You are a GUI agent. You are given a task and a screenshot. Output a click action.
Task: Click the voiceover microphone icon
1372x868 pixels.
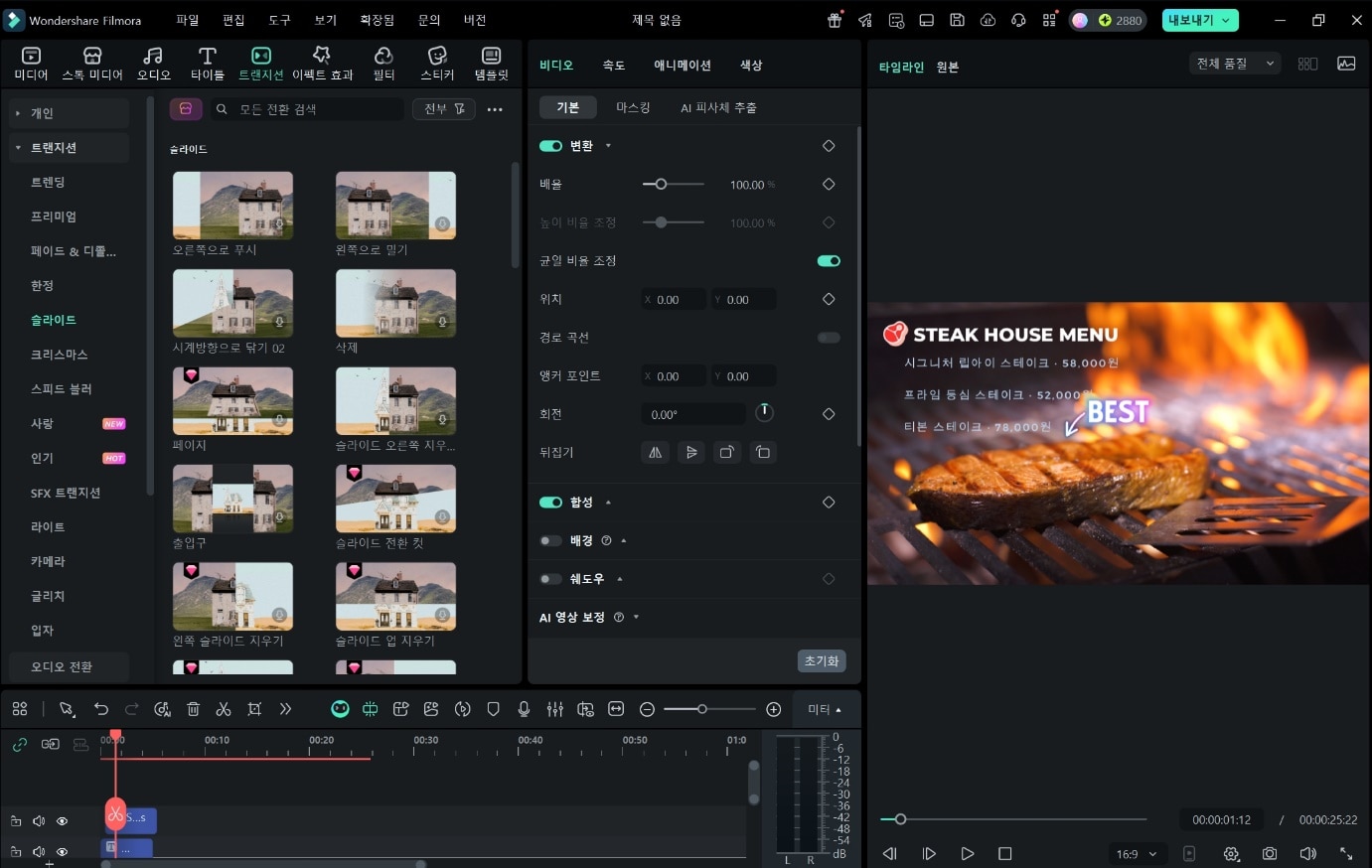point(524,709)
